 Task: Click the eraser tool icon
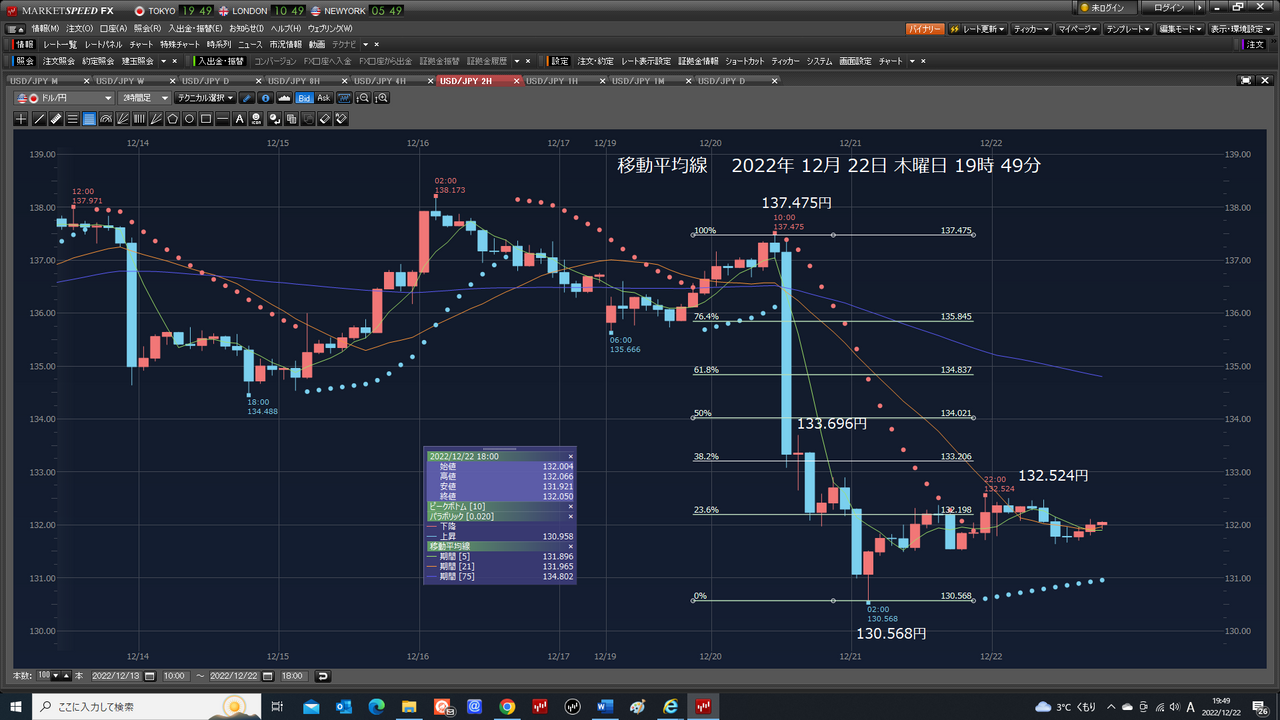325,119
